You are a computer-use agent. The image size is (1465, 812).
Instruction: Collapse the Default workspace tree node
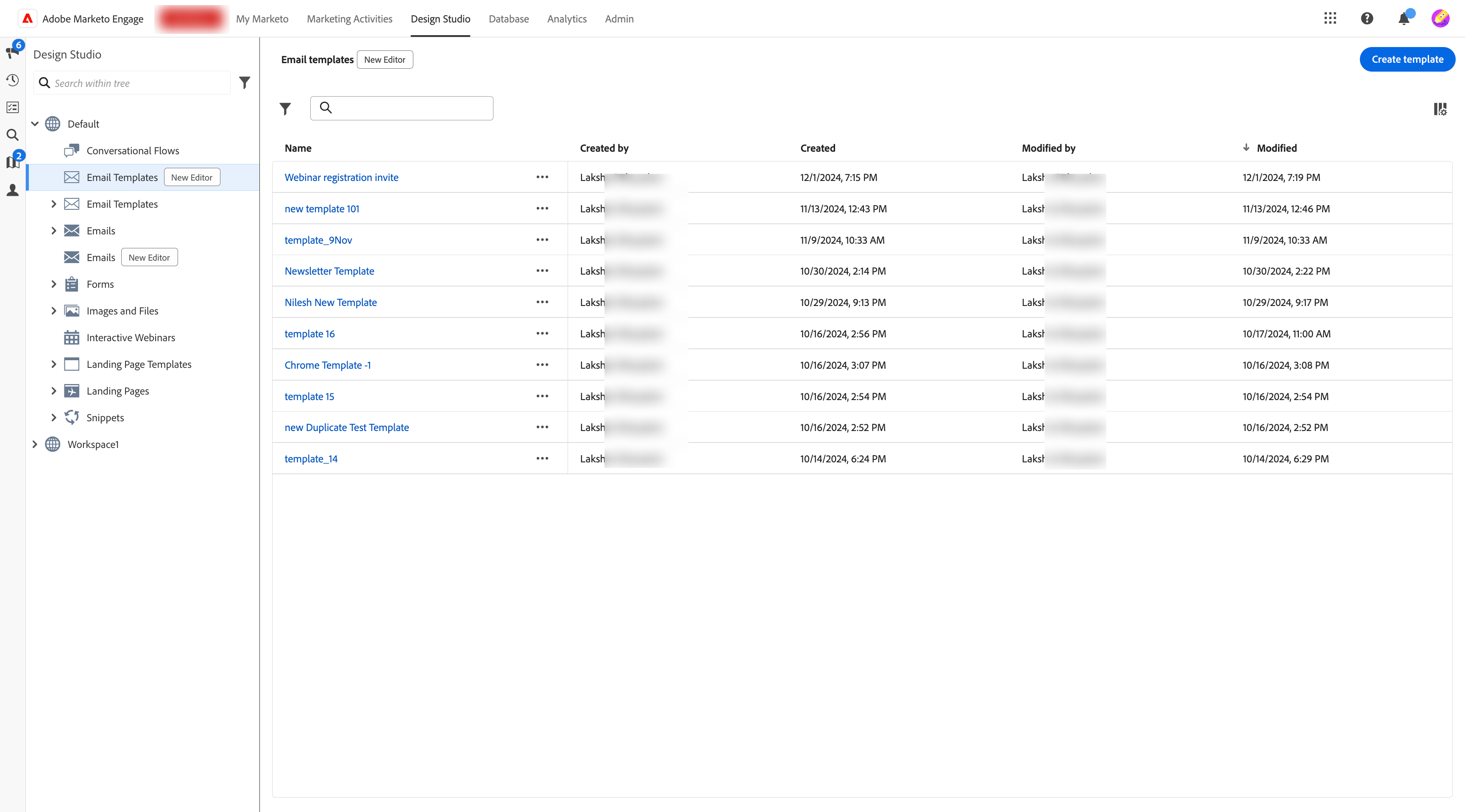click(35, 123)
